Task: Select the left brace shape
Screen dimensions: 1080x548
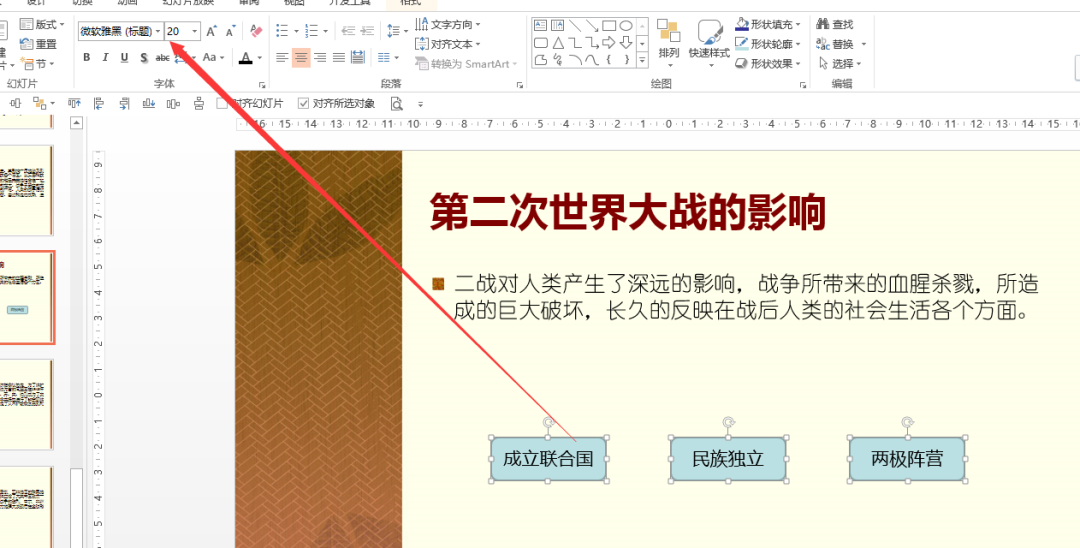Action: [610, 60]
